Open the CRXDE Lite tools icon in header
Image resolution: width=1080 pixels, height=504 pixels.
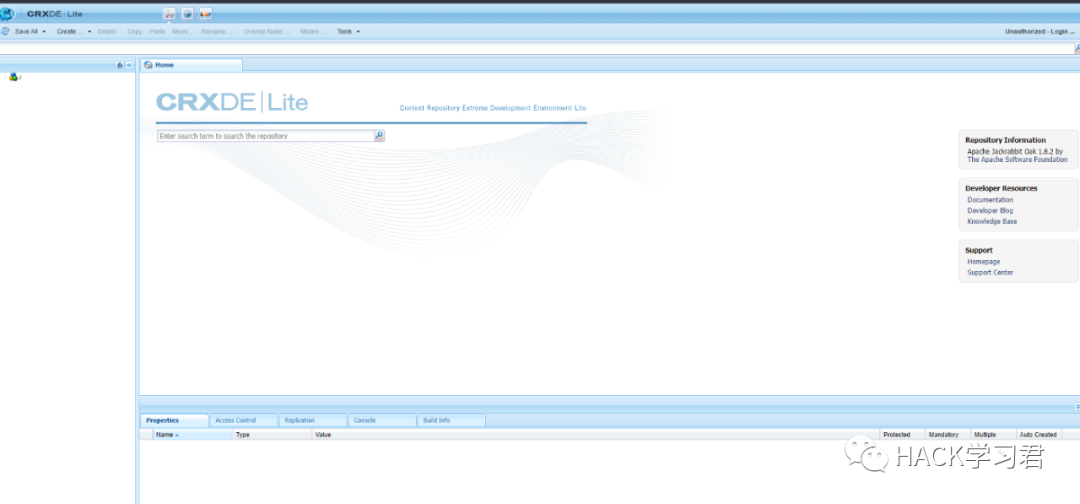(x=169, y=14)
